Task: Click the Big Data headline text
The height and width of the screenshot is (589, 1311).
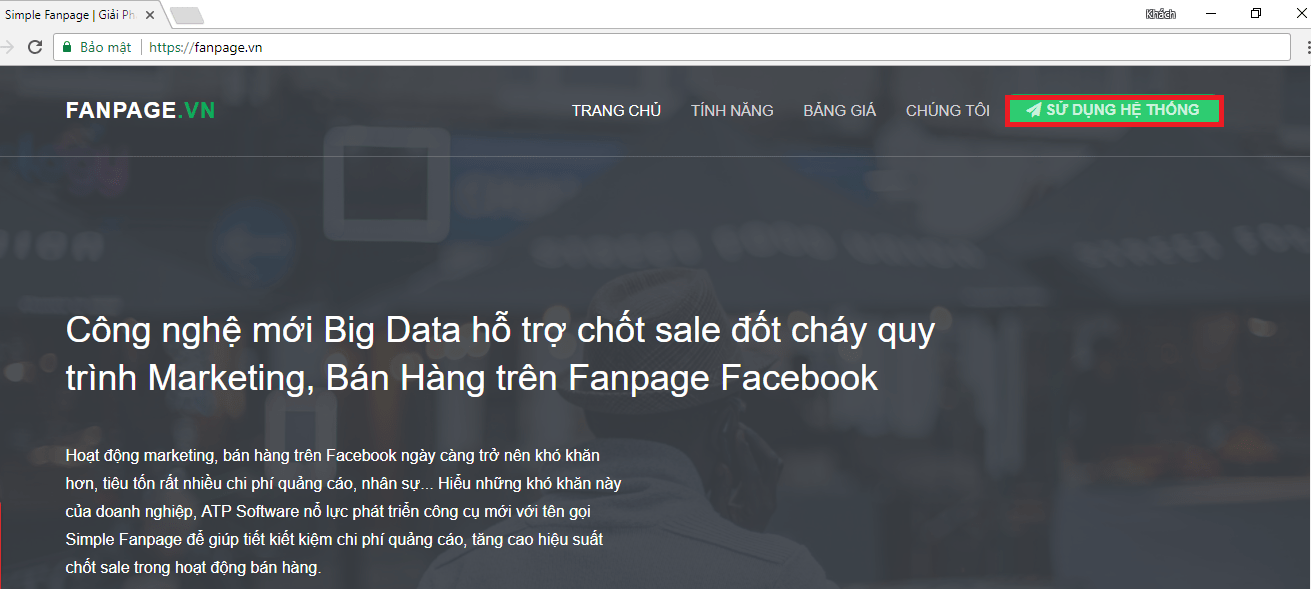Action: [500, 353]
